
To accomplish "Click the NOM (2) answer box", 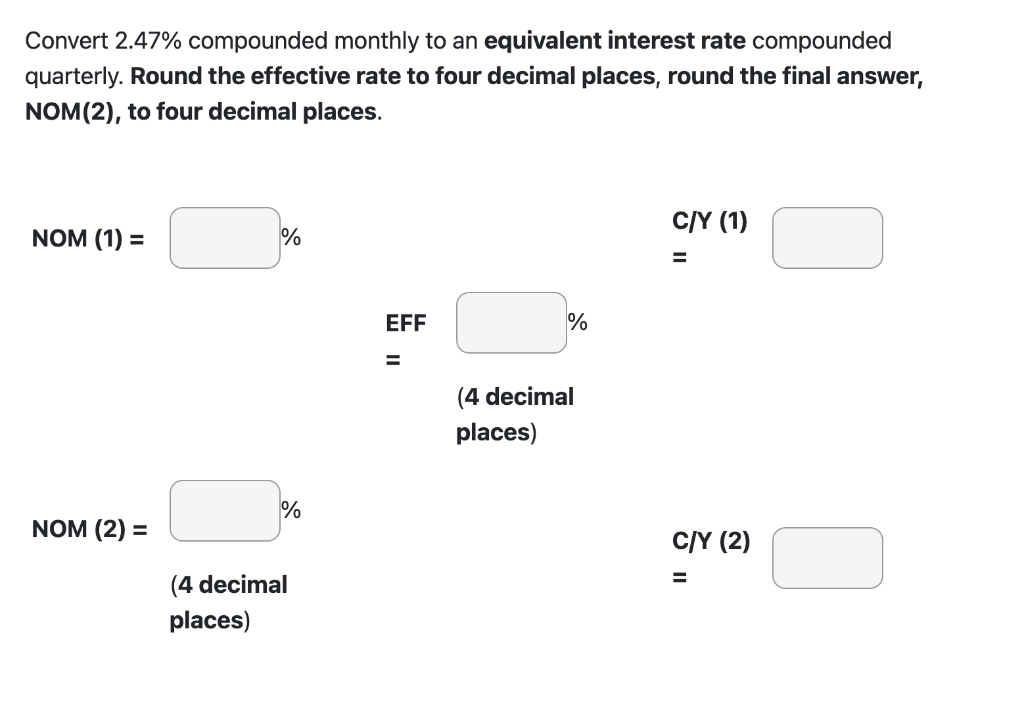I will 224,510.
